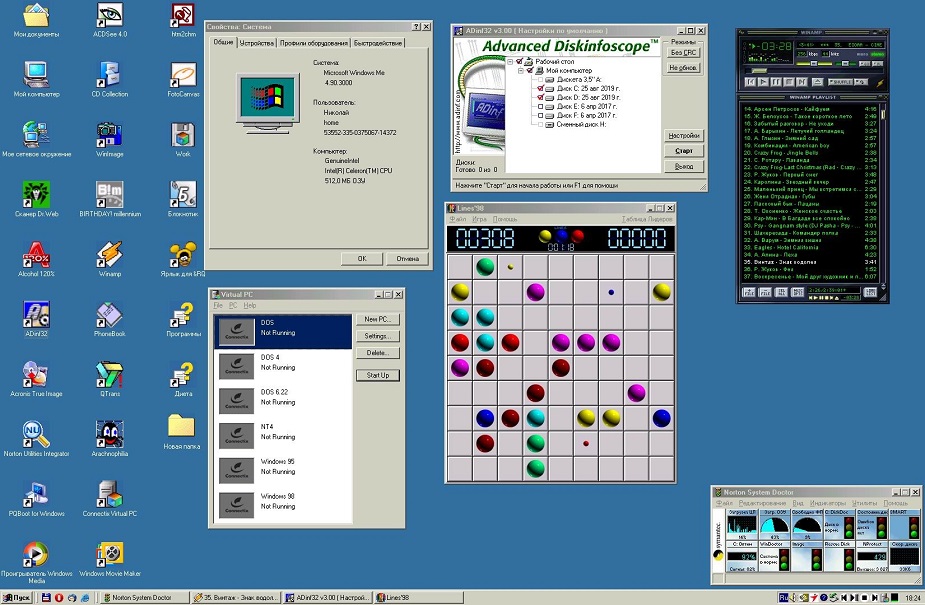Switch to Lines'98 in the taskbar
The height and width of the screenshot is (605, 925).
pos(417,597)
